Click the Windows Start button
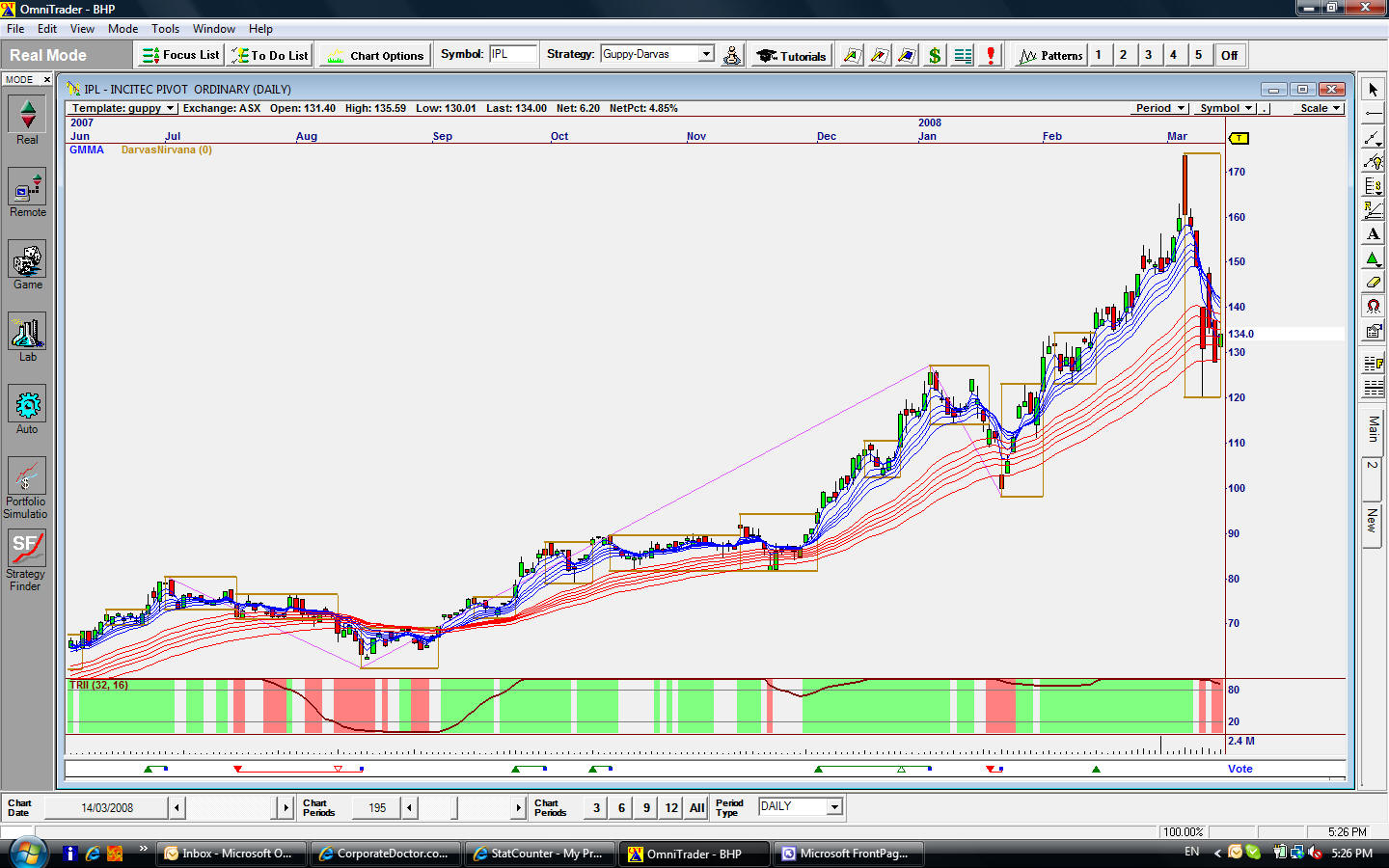Image resolution: width=1389 pixels, height=868 pixels. click(x=28, y=853)
